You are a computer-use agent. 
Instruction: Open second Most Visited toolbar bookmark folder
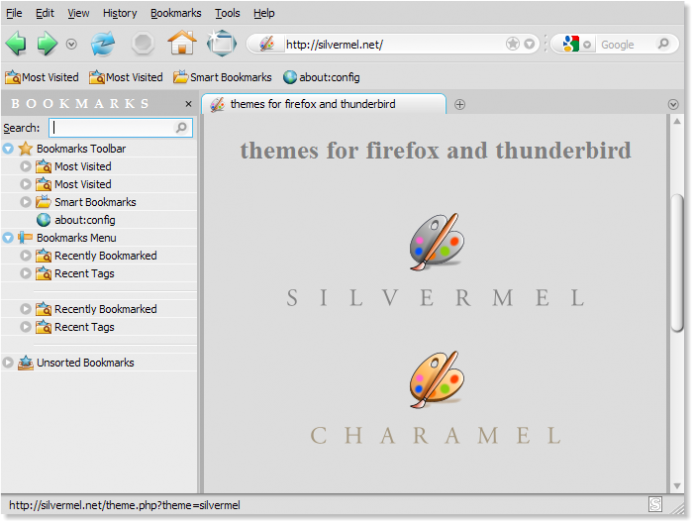pyautogui.click(x=125, y=77)
